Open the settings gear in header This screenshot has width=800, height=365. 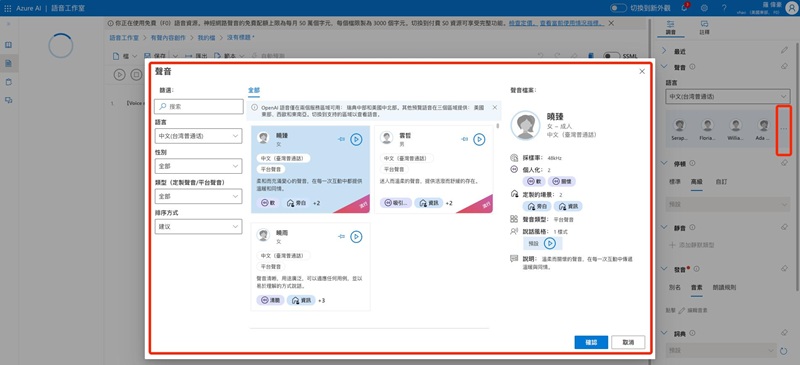[x=704, y=8]
